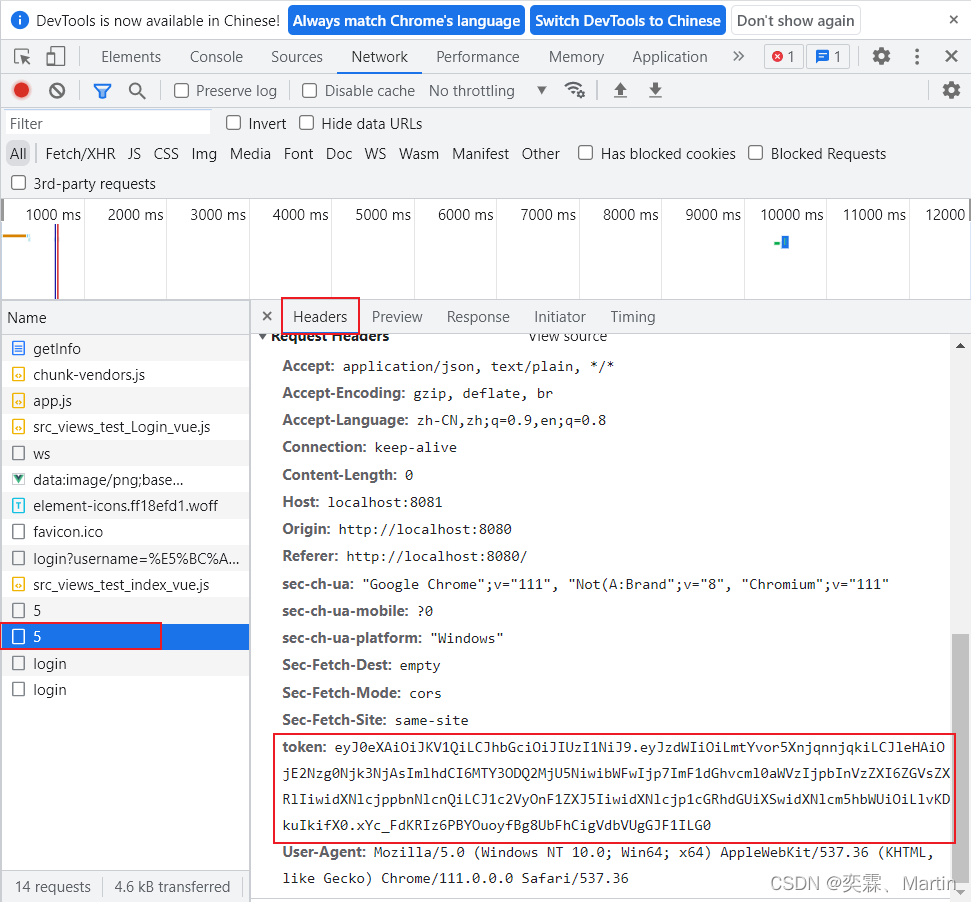This screenshot has width=971, height=902.
Task: Export HAR file with download arrow
Action: click(655, 90)
